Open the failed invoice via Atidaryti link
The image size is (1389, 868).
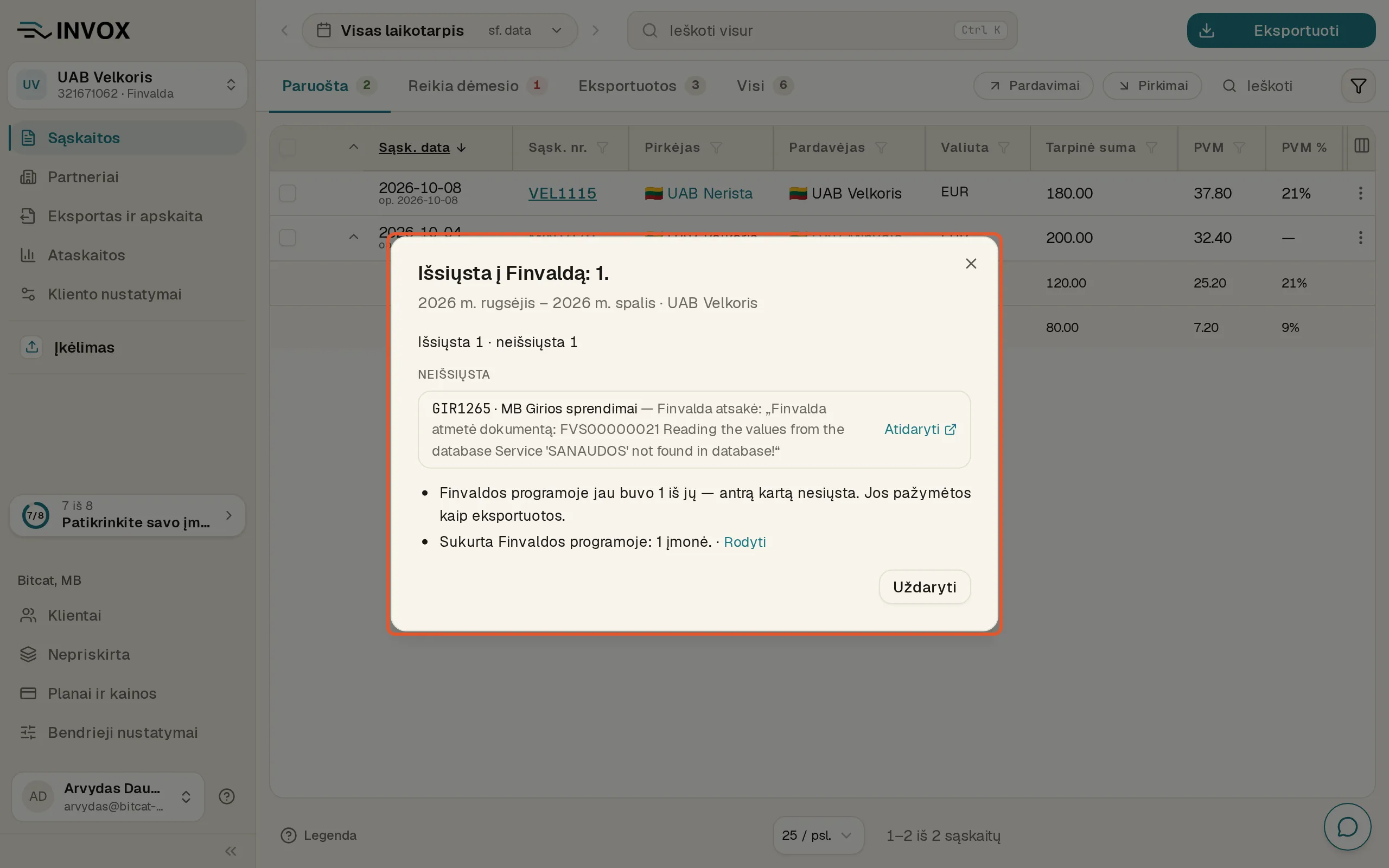(x=920, y=430)
